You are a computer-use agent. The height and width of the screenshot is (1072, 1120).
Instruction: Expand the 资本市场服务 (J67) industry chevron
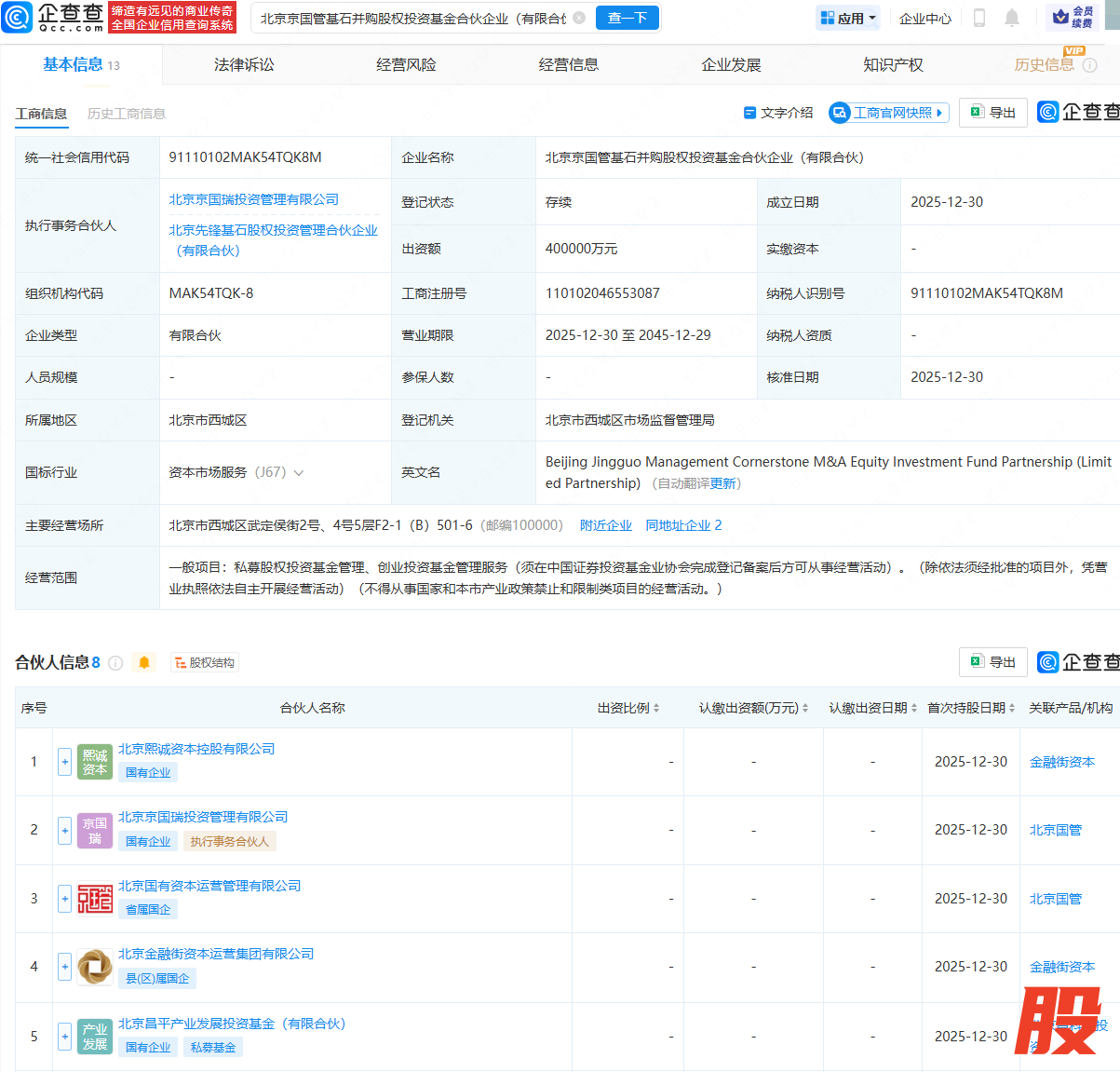299,473
